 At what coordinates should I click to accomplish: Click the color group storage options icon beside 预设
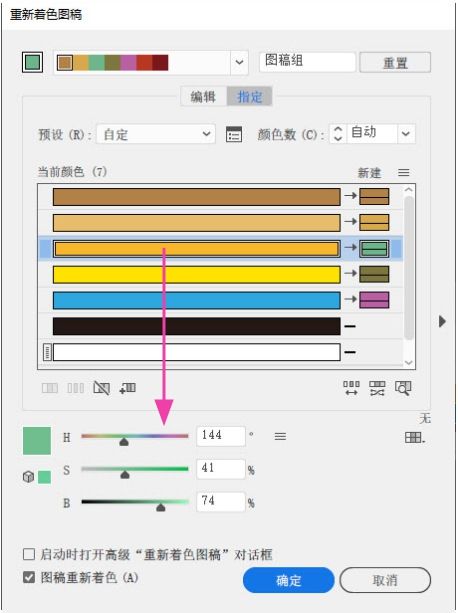[x=234, y=134]
